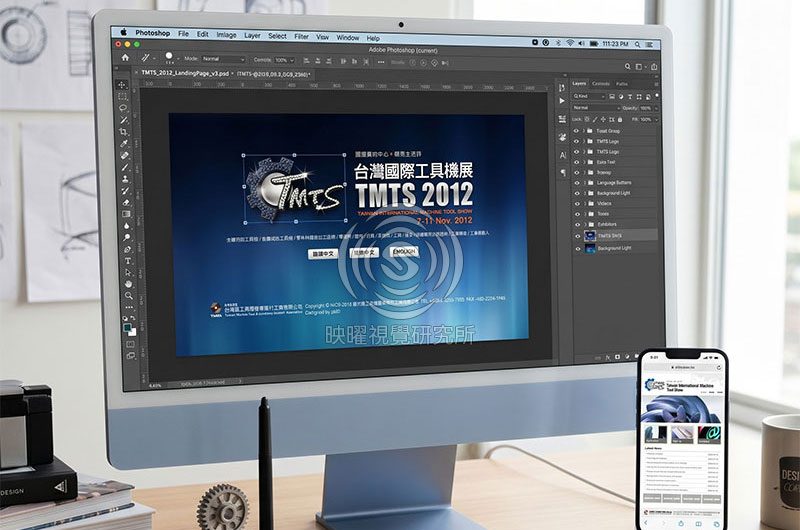Select the Hand tool
Screen dimensions: 800x530
129,284
